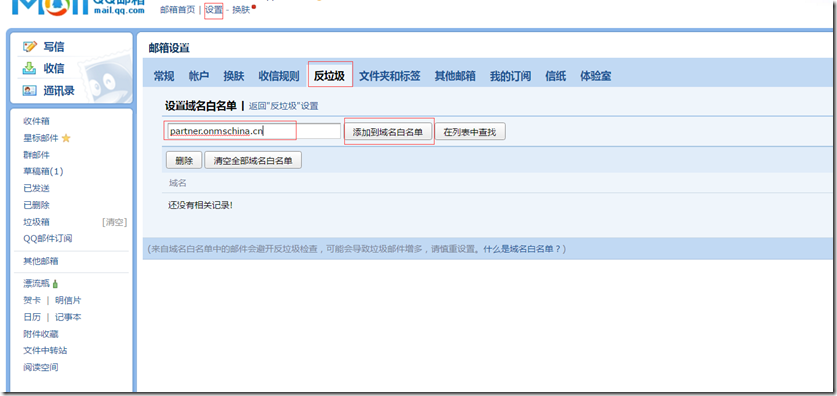Open 设置 in the top bar
Screen dimensions: 837x396
click(x=214, y=10)
